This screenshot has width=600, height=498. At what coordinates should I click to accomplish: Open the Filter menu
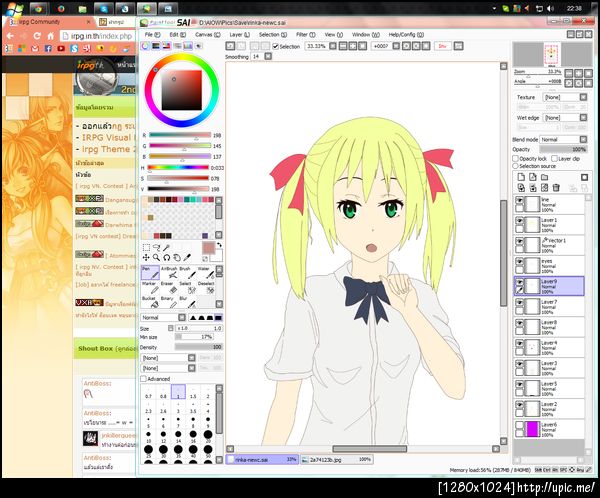(x=306, y=34)
